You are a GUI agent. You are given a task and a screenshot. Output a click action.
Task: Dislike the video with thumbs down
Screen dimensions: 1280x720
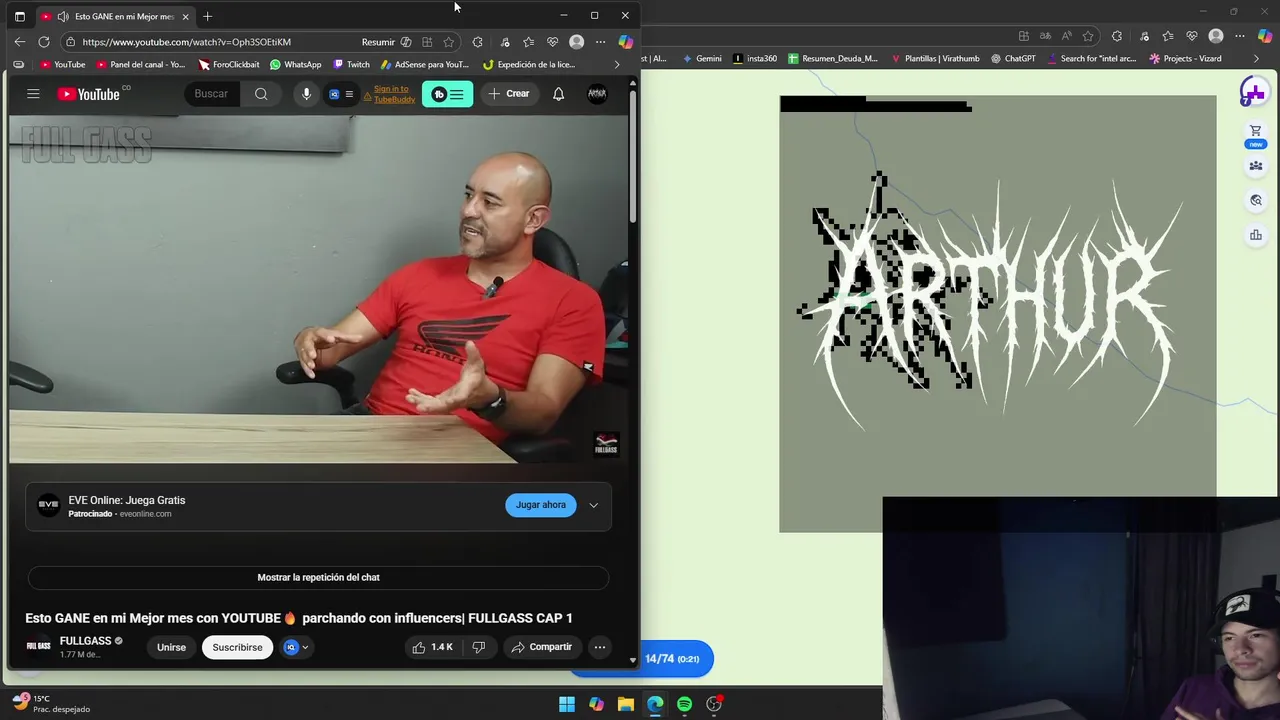478,647
